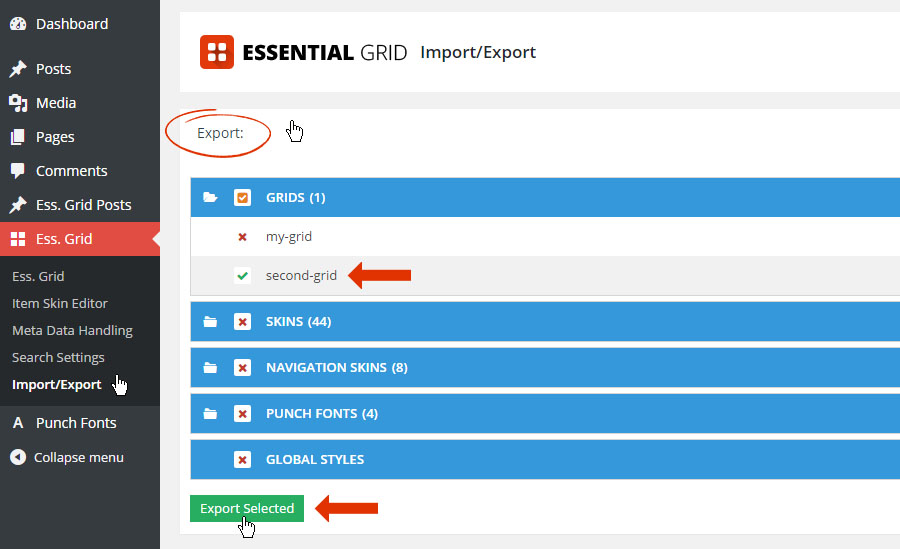The height and width of the screenshot is (549, 900).
Task: Open Pages in the sidebar
Action: click(x=55, y=137)
